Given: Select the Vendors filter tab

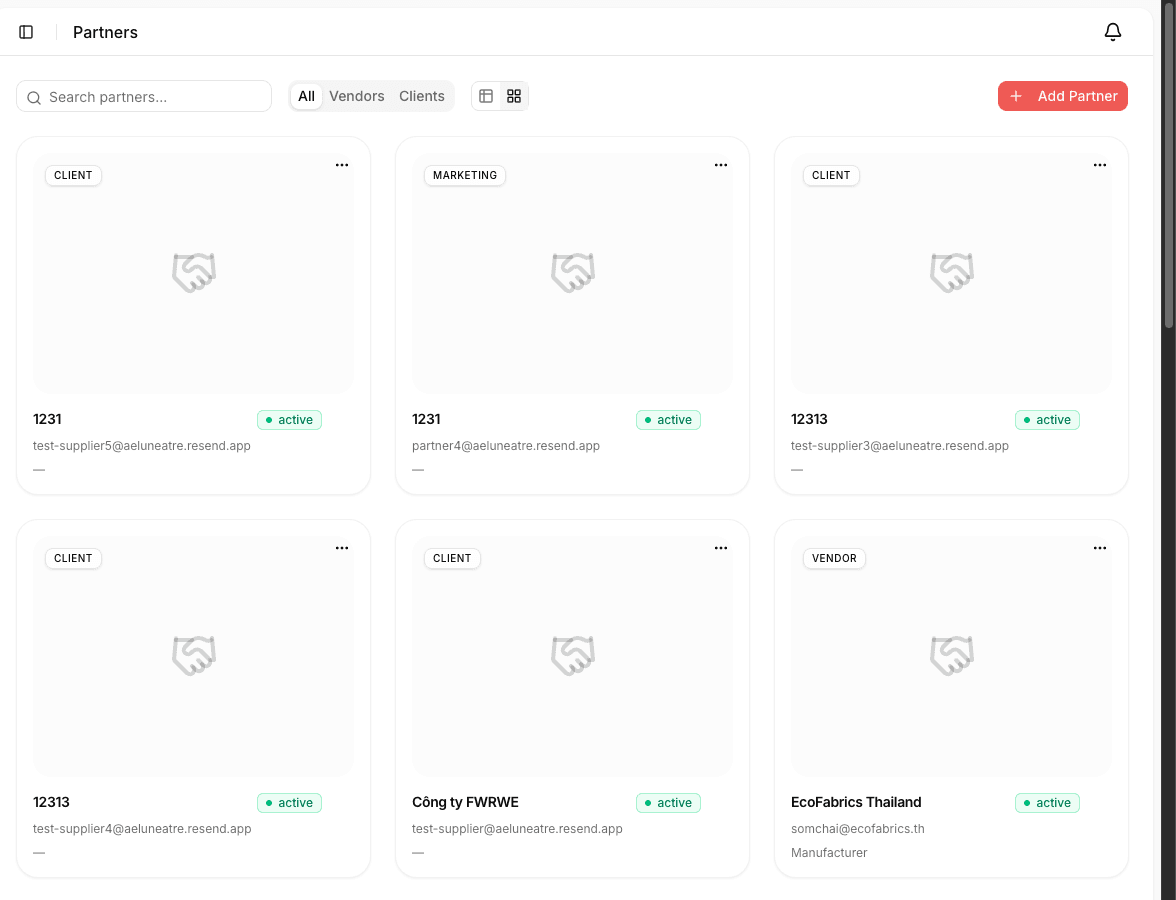Looking at the screenshot, I should [357, 96].
